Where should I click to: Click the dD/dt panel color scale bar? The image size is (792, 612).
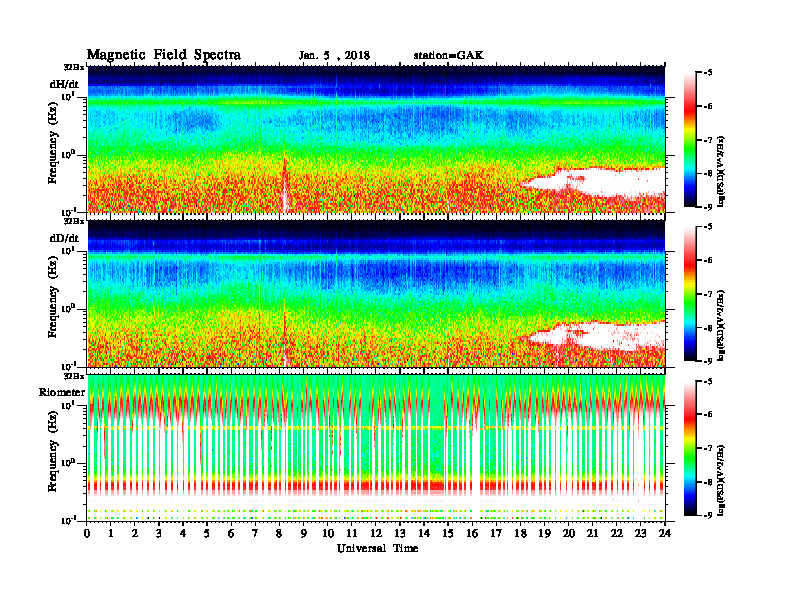tap(690, 294)
